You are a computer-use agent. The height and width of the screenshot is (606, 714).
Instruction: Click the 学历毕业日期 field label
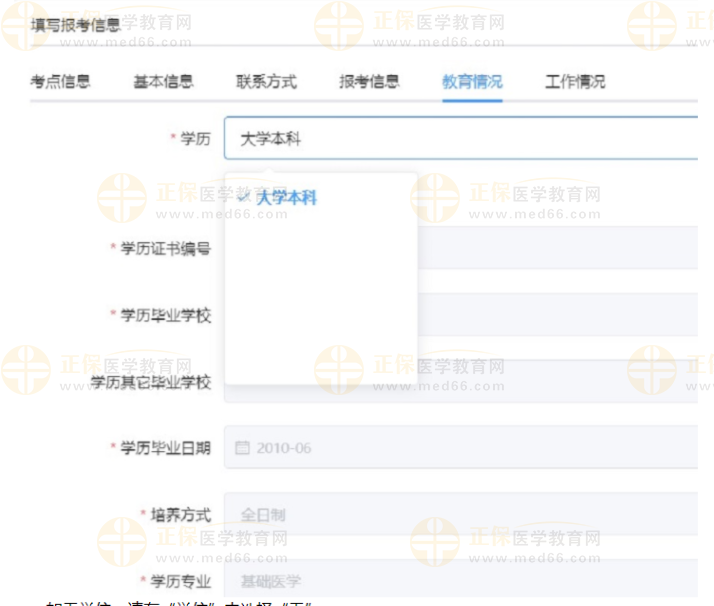(165, 448)
